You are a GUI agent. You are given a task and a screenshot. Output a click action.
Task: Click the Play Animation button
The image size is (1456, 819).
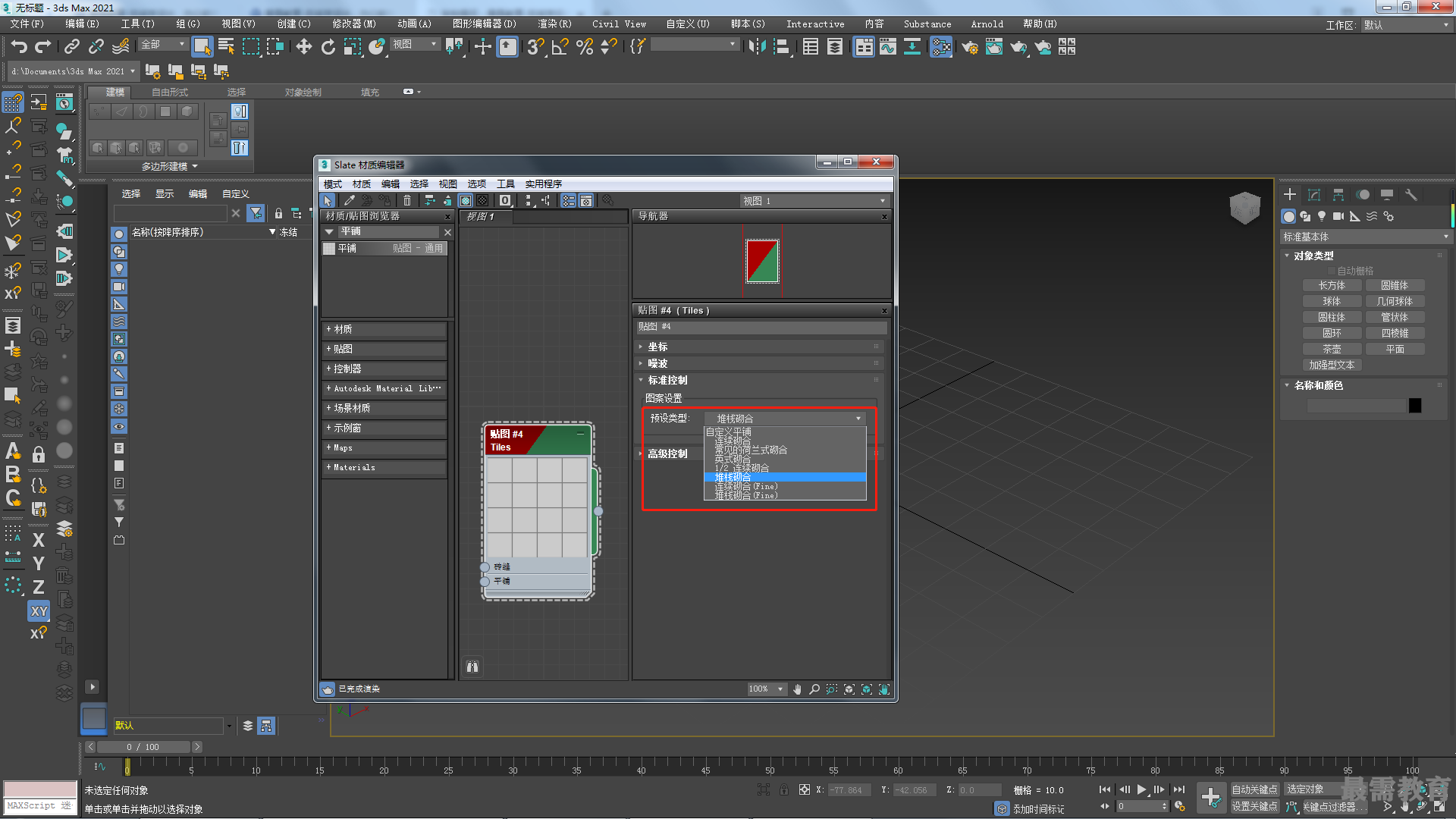tap(1141, 789)
